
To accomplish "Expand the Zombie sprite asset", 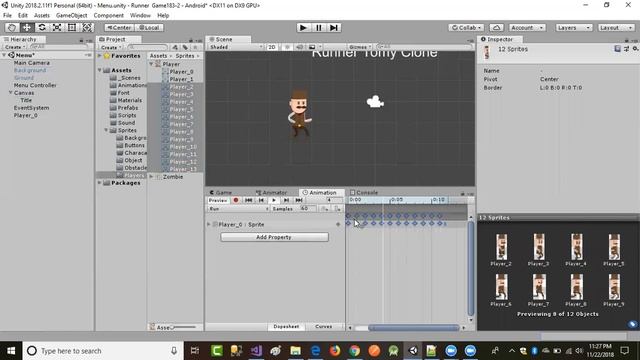I will [x=151, y=177].
